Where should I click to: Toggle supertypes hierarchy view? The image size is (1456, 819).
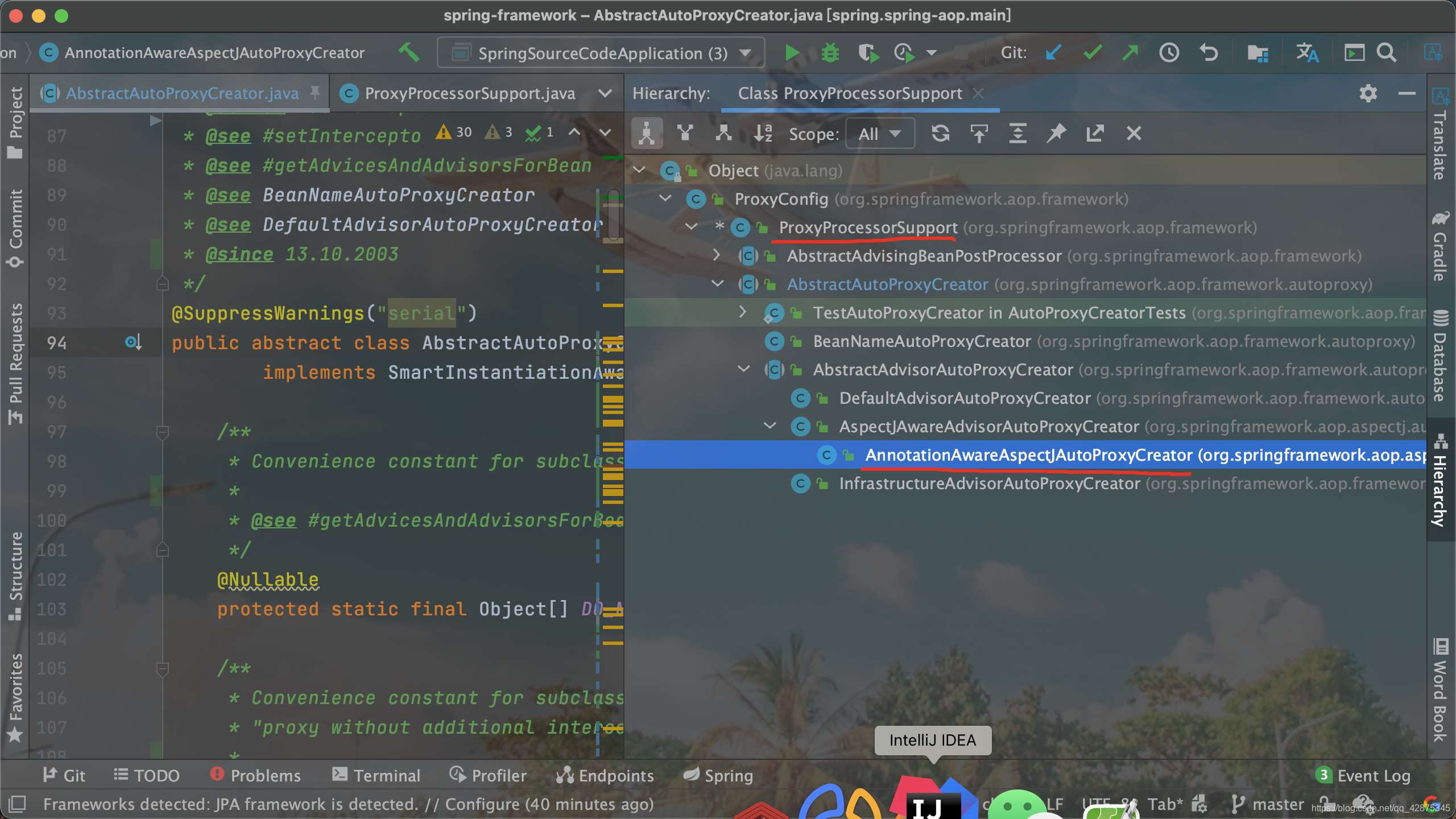[685, 134]
